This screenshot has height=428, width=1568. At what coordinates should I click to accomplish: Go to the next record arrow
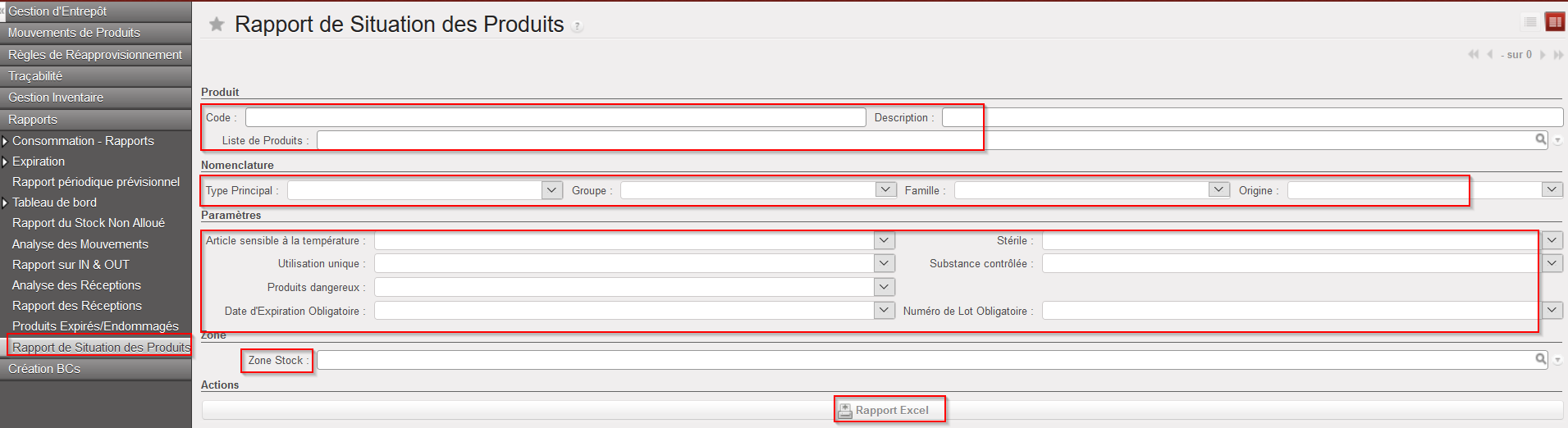coord(1543,55)
